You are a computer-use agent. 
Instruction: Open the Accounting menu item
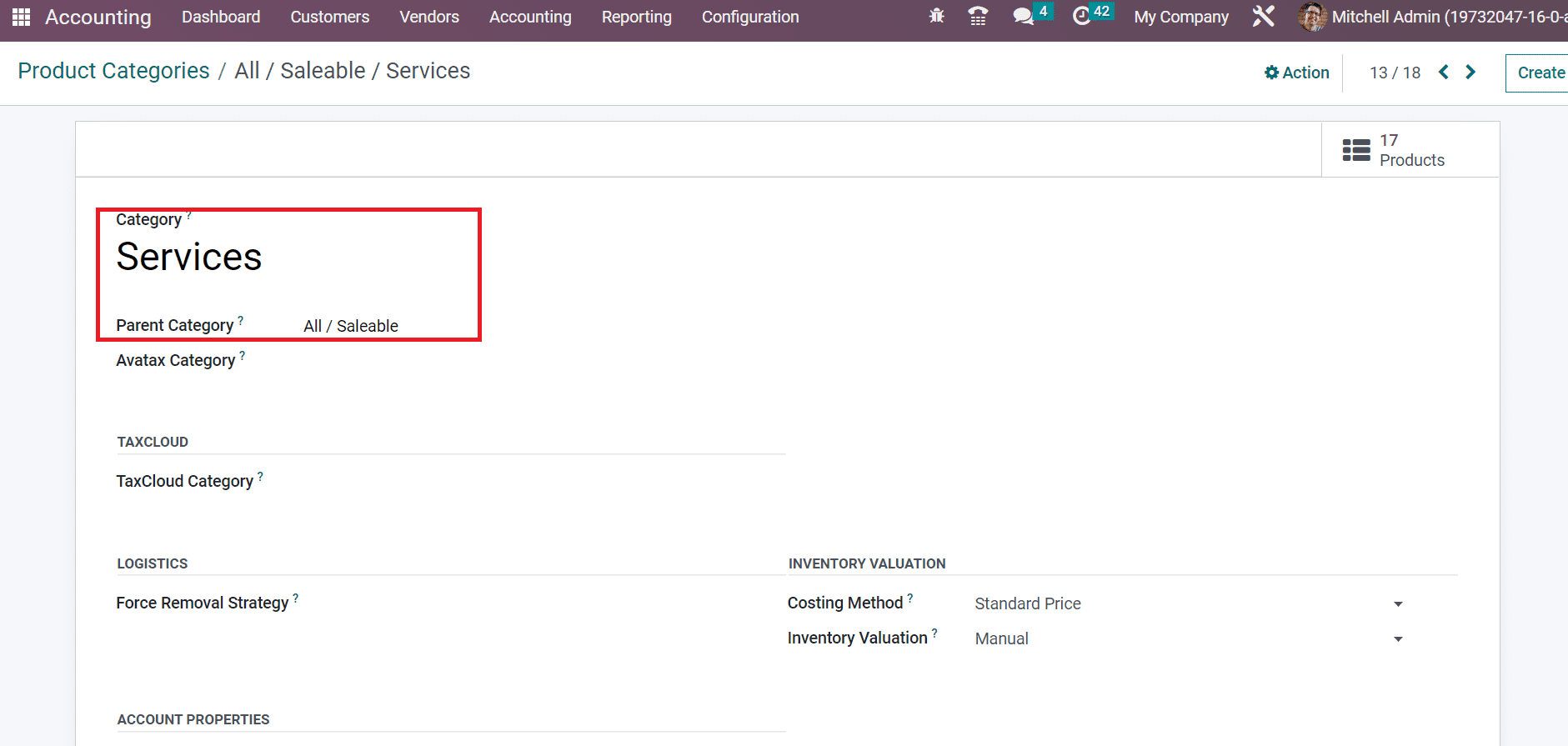click(530, 17)
